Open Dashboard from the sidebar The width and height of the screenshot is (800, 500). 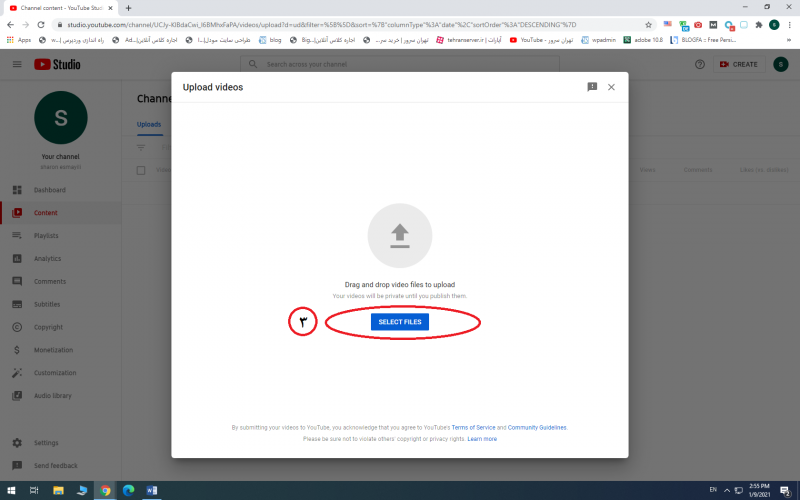(x=50, y=190)
